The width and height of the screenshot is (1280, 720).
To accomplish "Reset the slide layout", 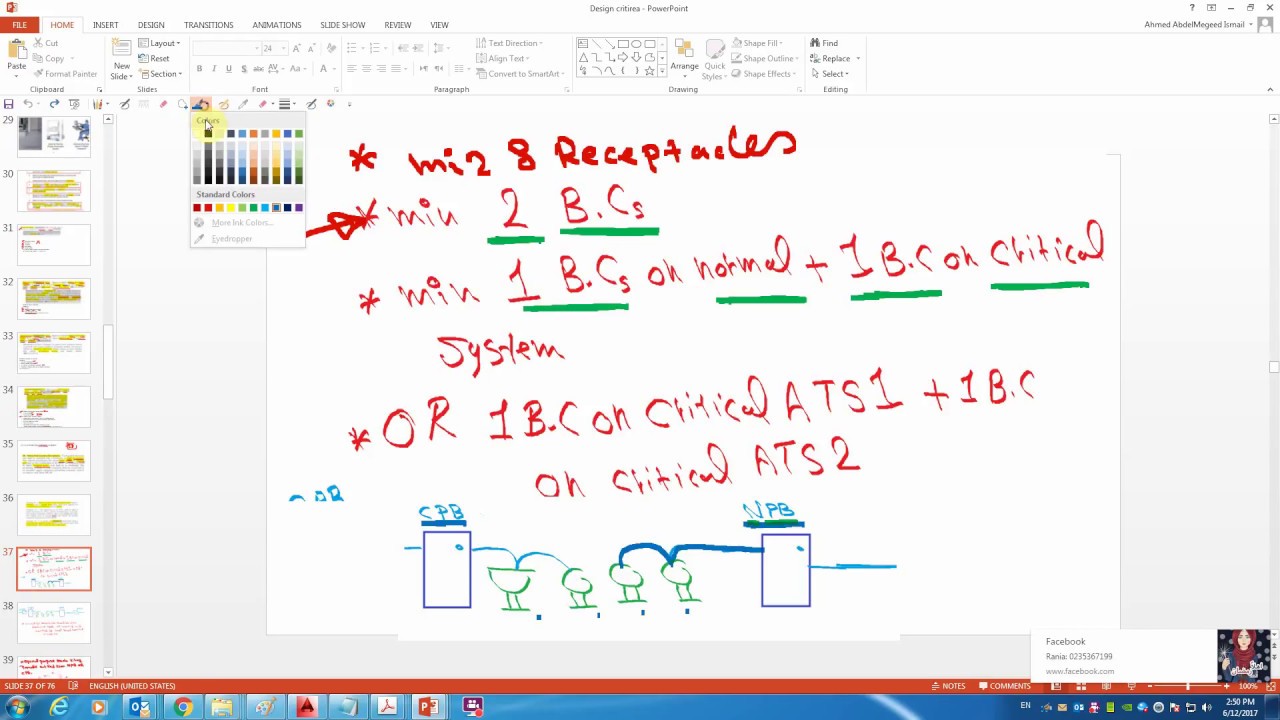I will (154, 58).
